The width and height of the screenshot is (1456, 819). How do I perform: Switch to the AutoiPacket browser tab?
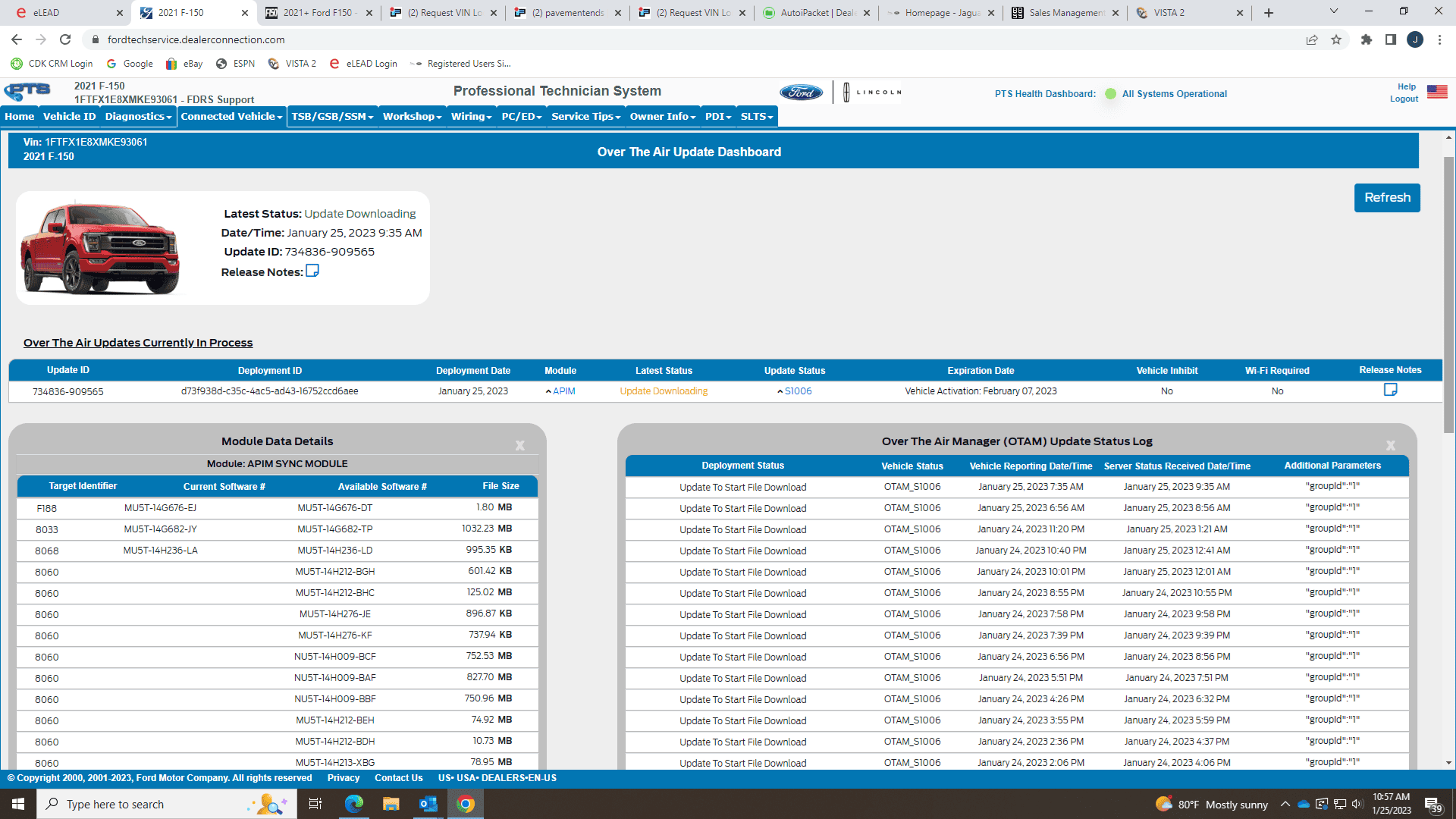[816, 13]
